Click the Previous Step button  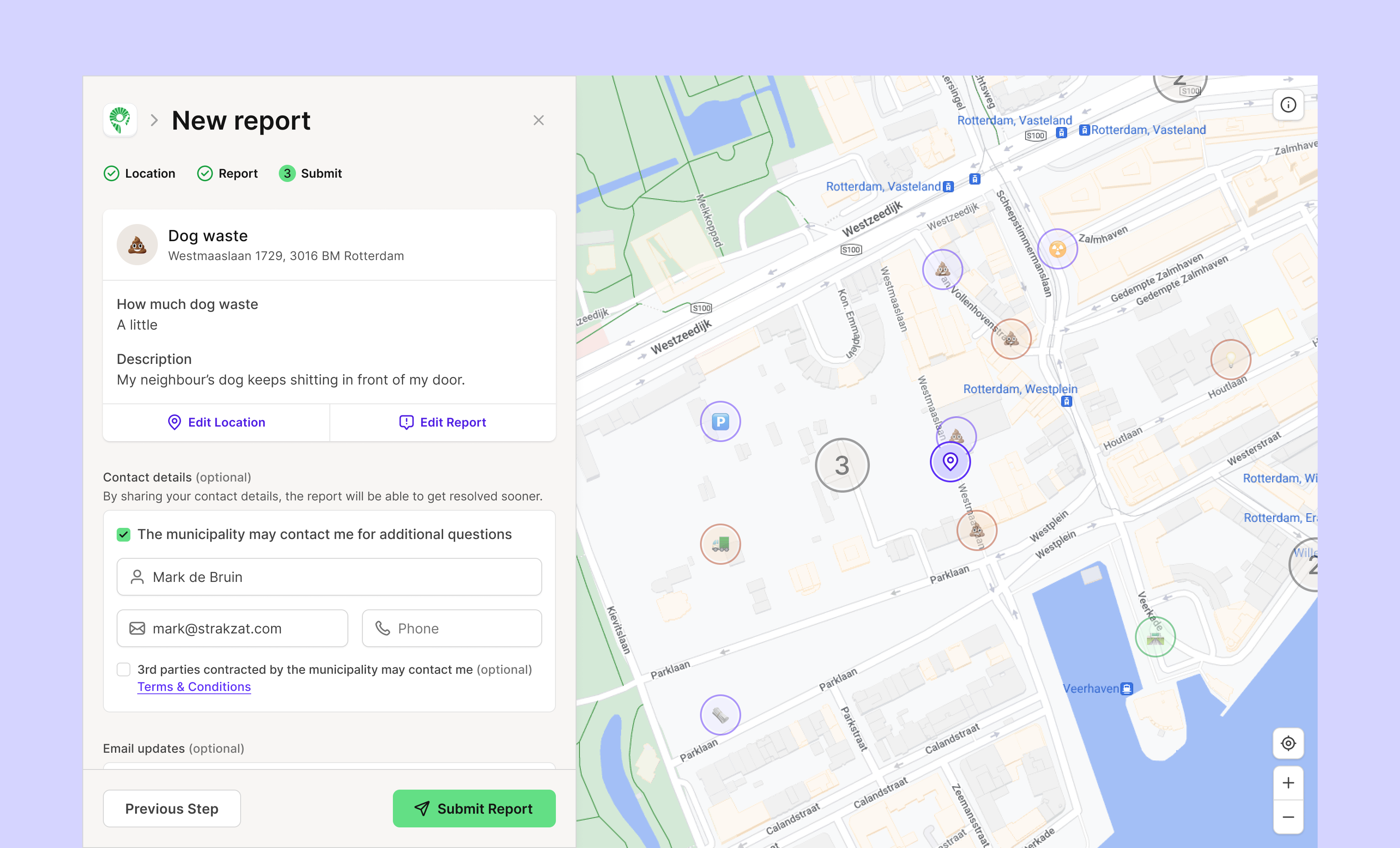[172, 808]
